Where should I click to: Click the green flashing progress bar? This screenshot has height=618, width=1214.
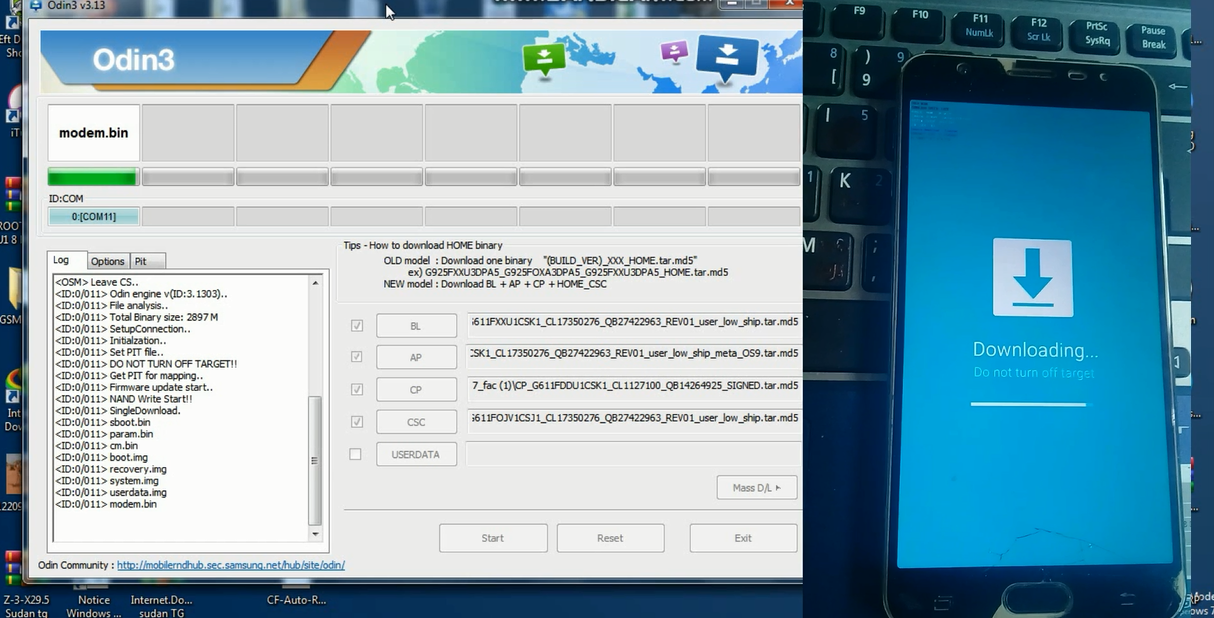(x=93, y=178)
